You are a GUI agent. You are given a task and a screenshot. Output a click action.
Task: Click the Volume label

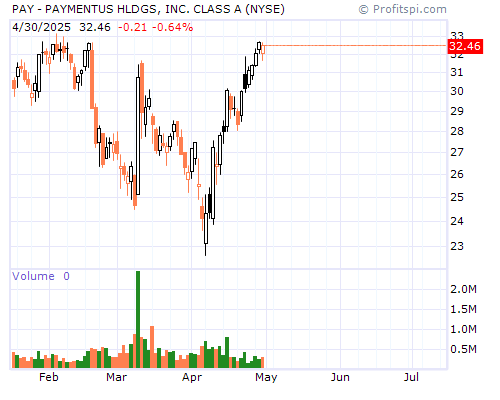point(33,276)
